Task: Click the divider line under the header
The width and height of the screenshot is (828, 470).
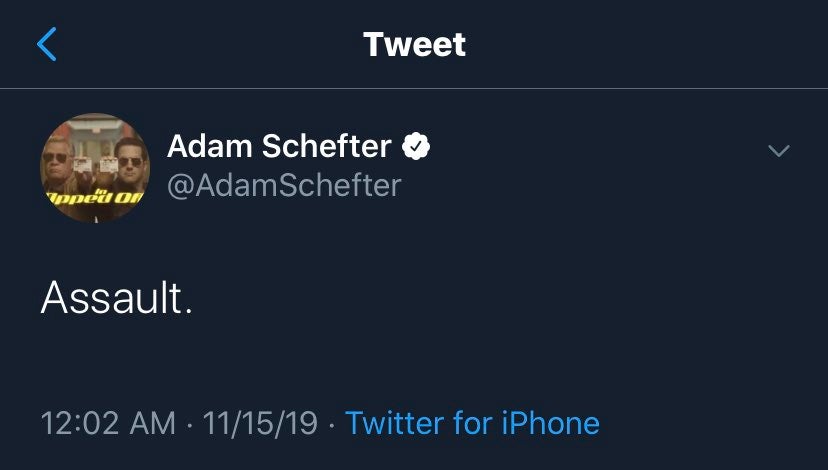Action: coord(414,89)
